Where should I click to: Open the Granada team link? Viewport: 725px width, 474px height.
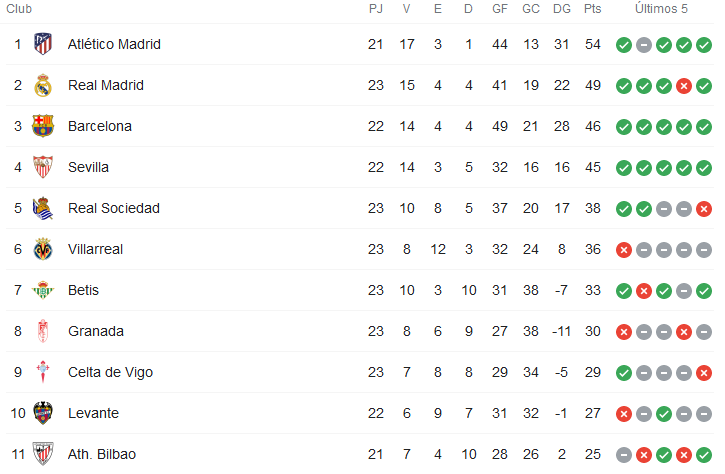(96, 331)
